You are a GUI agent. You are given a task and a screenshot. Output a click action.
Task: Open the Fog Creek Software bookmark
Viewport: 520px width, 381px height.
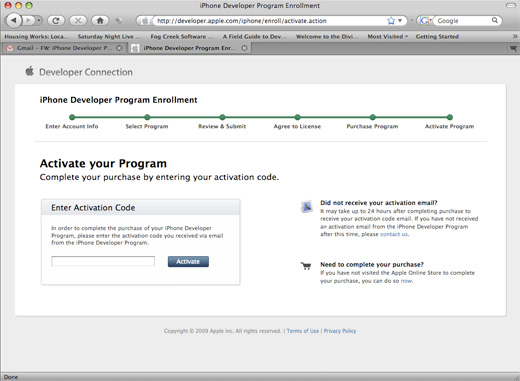(x=181, y=36)
